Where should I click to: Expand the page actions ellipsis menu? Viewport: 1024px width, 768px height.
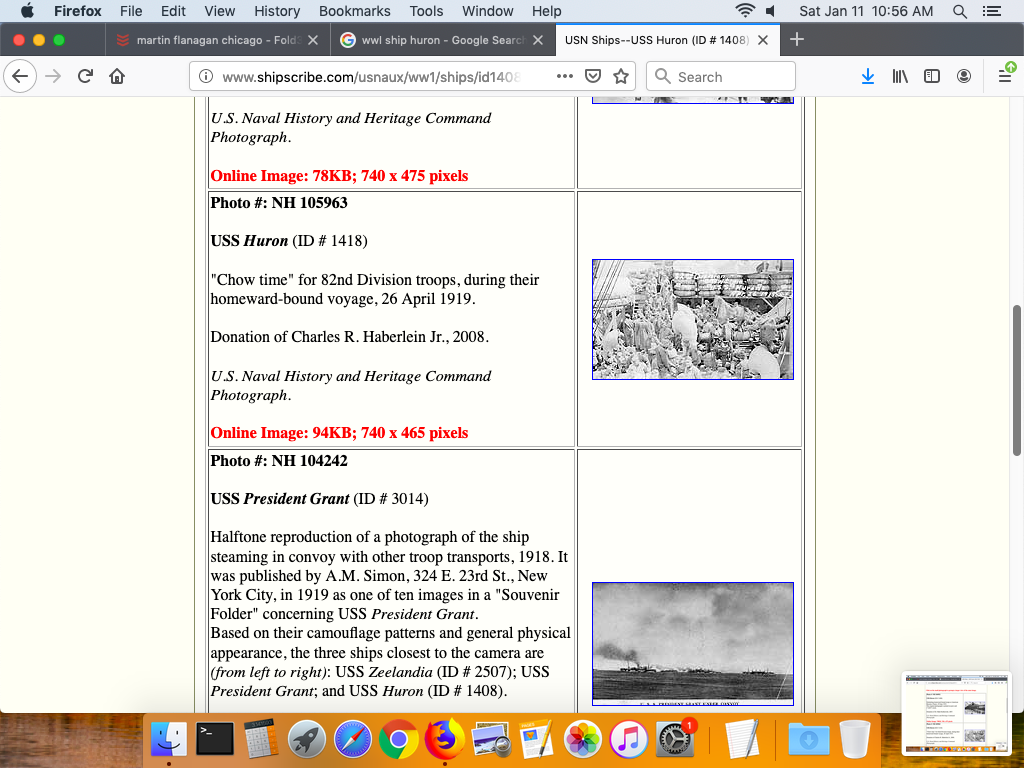click(x=565, y=77)
